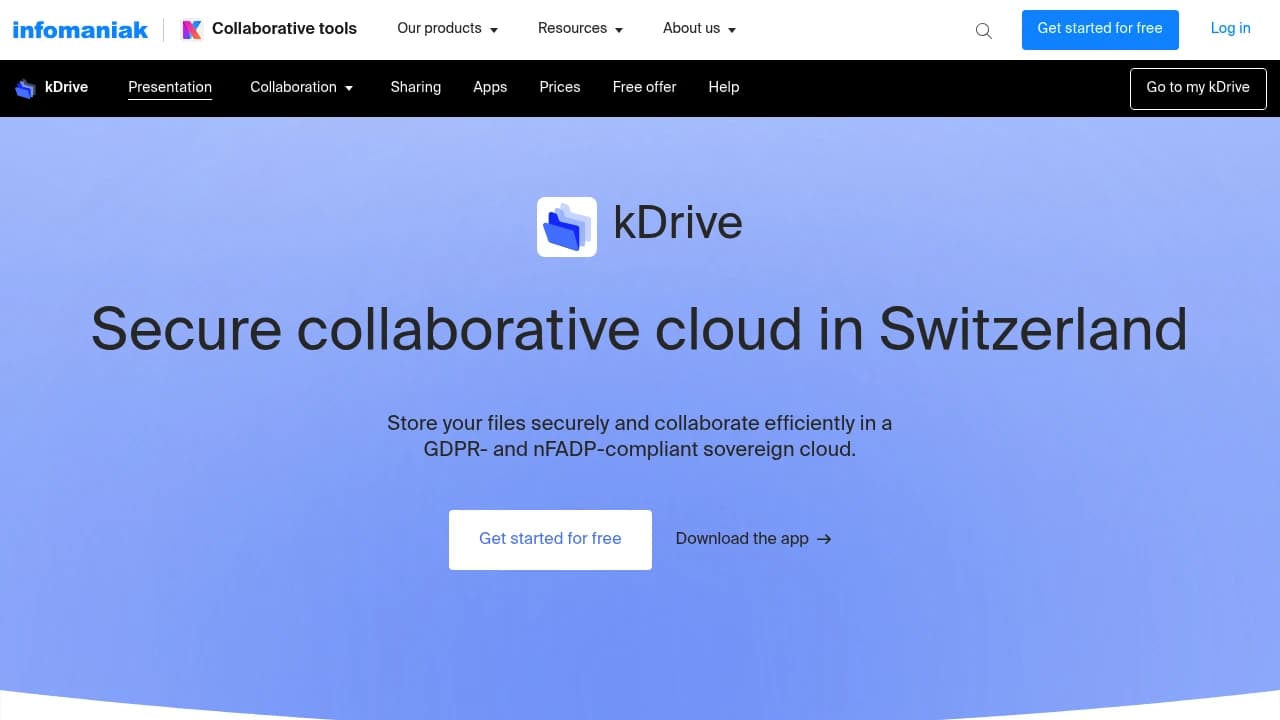Click the arrow beside Download the app
The height and width of the screenshot is (720, 1280).
(824, 539)
